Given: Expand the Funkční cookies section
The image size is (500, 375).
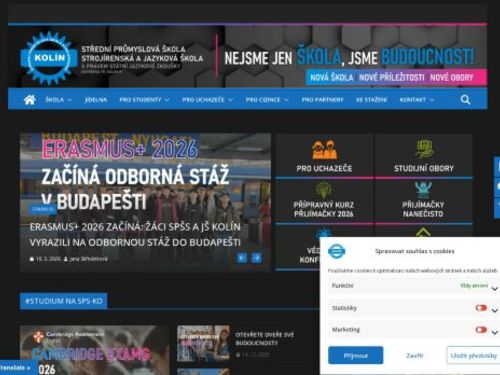Looking at the screenshot, I should [x=495, y=288].
